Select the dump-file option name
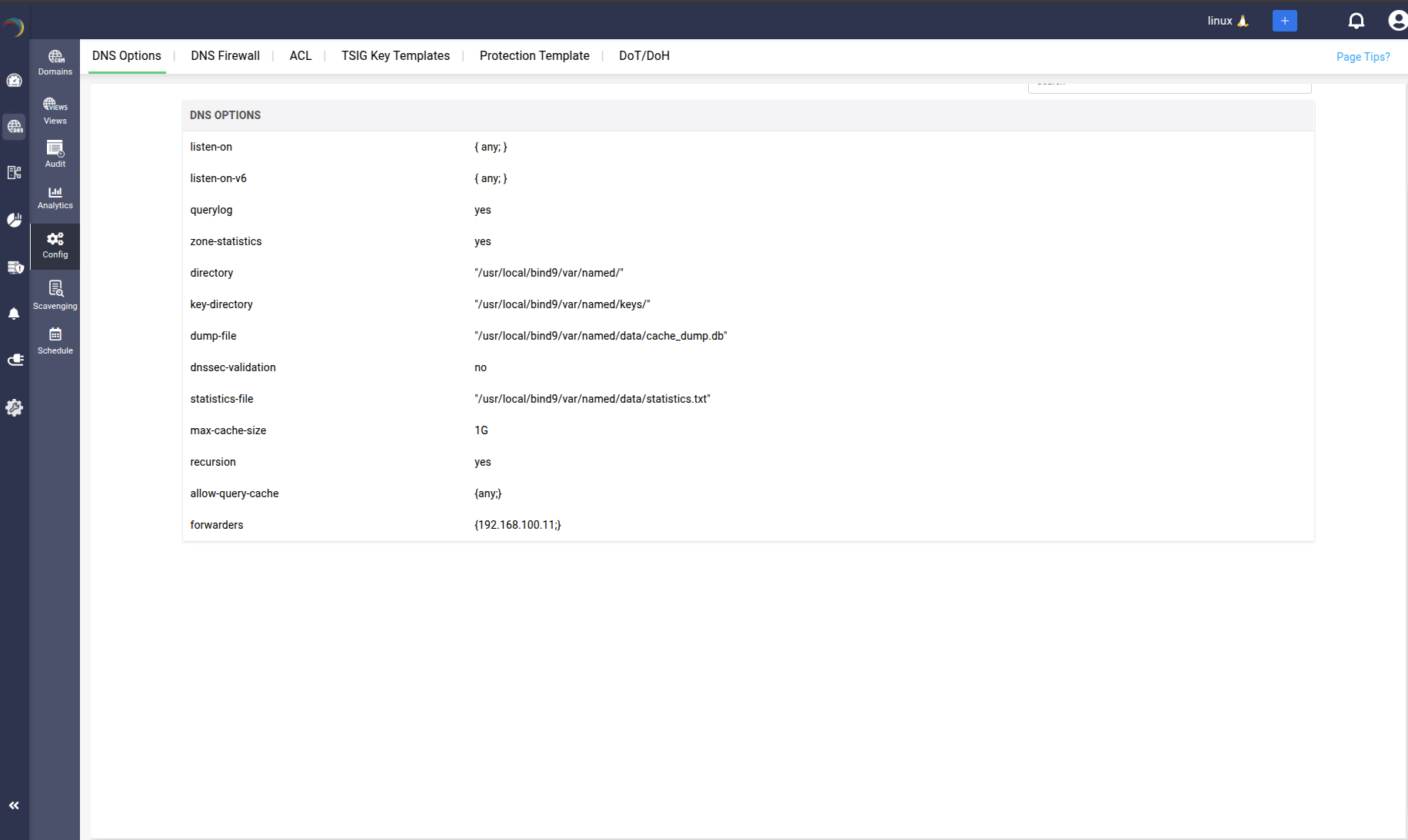This screenshot has width=1408, height=840. (x=213, y=337)
